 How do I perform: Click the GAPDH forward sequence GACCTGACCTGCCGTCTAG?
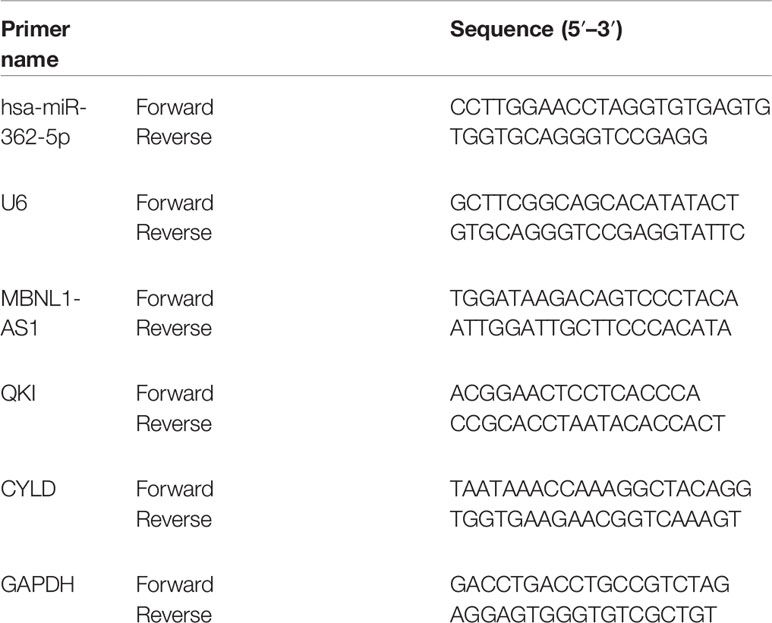click(x=589, y=585)
